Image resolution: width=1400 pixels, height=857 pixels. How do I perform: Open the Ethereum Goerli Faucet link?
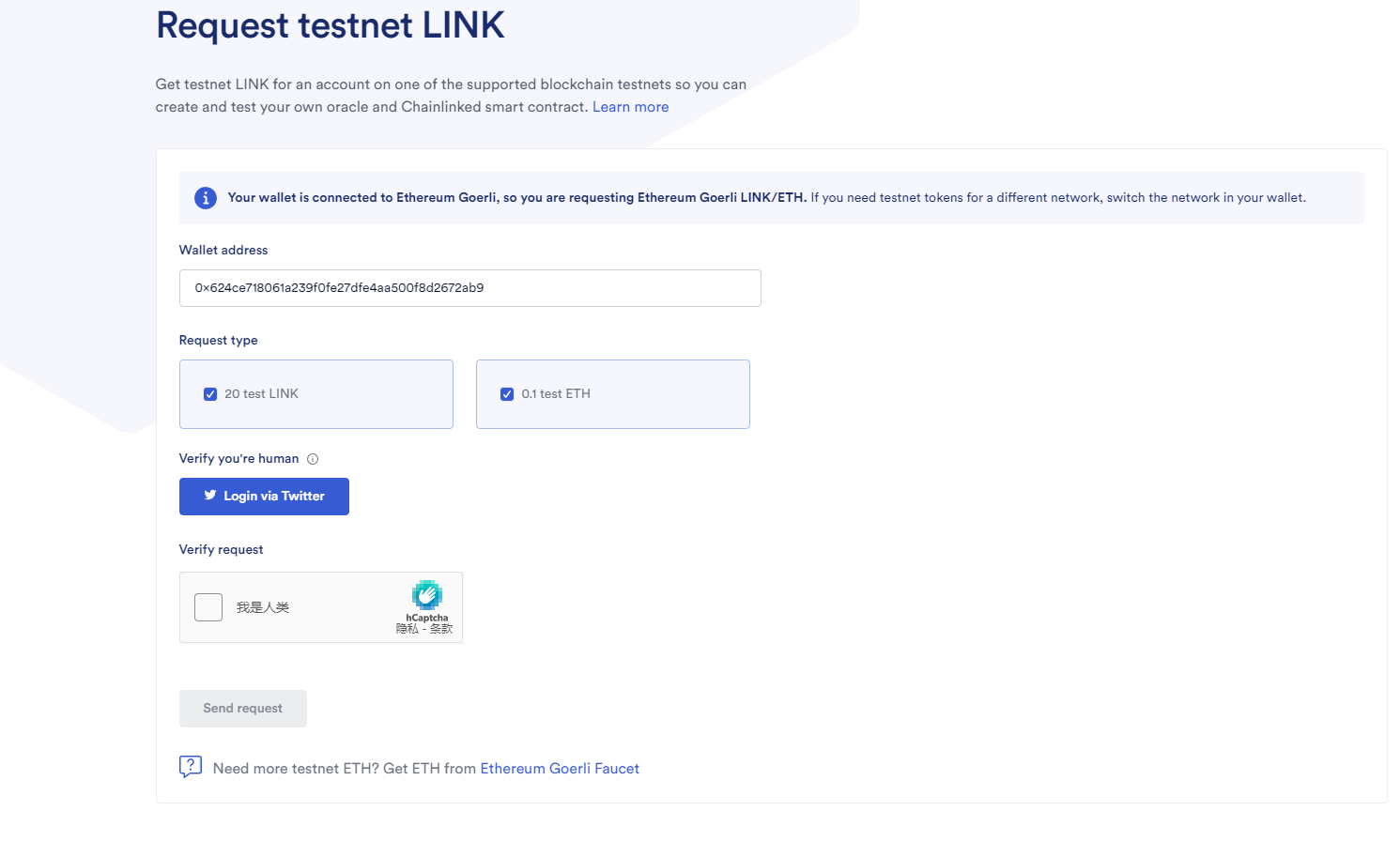tap(560, 769)
